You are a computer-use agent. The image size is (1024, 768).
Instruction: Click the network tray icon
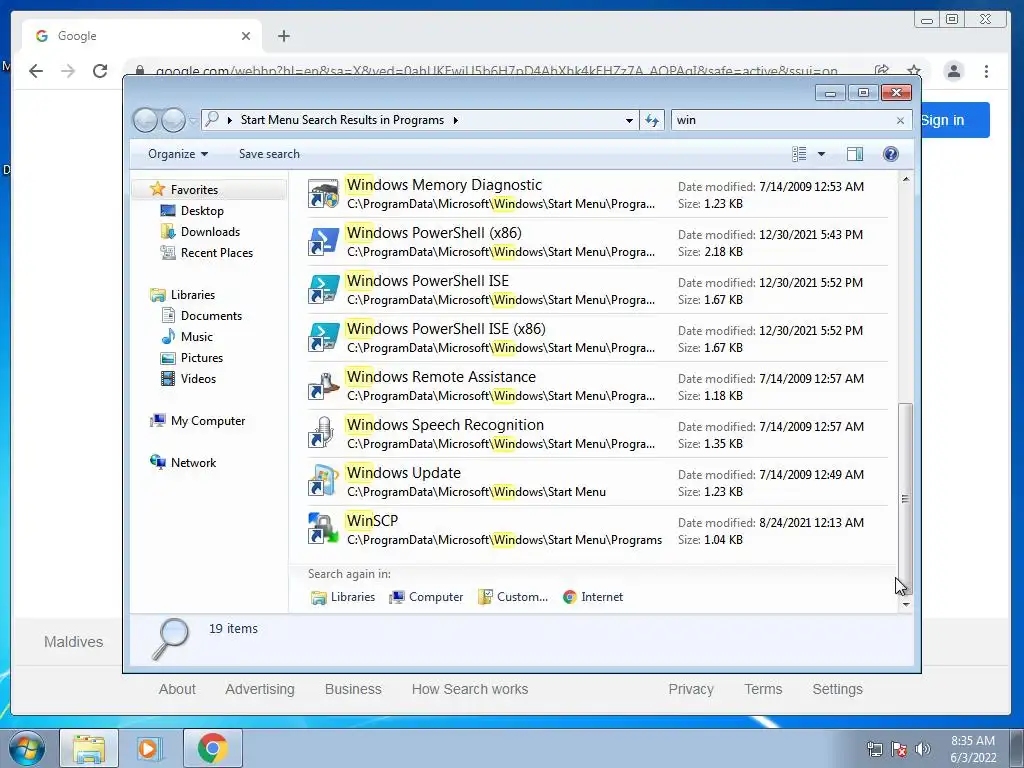(x=874, y=749)
